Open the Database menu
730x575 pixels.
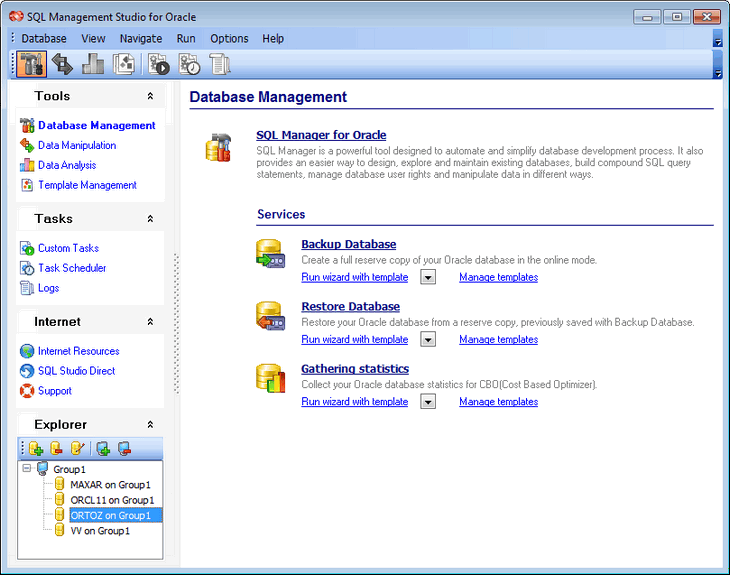coord(44,39)
